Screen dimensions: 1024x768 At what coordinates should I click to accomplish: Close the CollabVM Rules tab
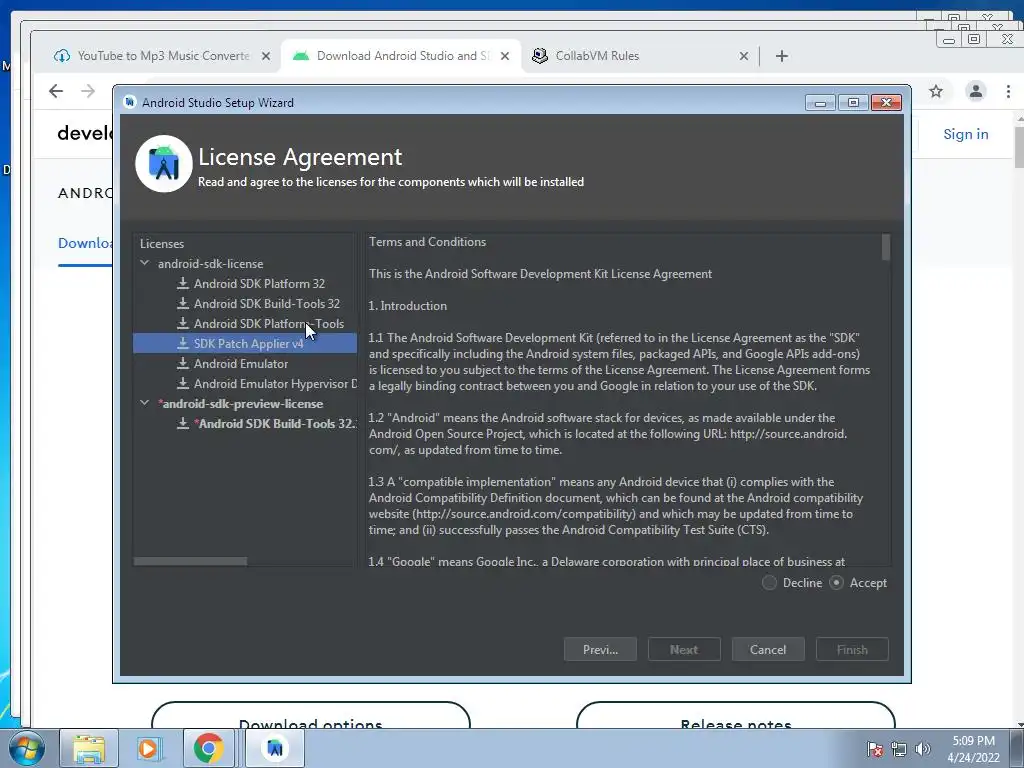click(x=743, y=56)
